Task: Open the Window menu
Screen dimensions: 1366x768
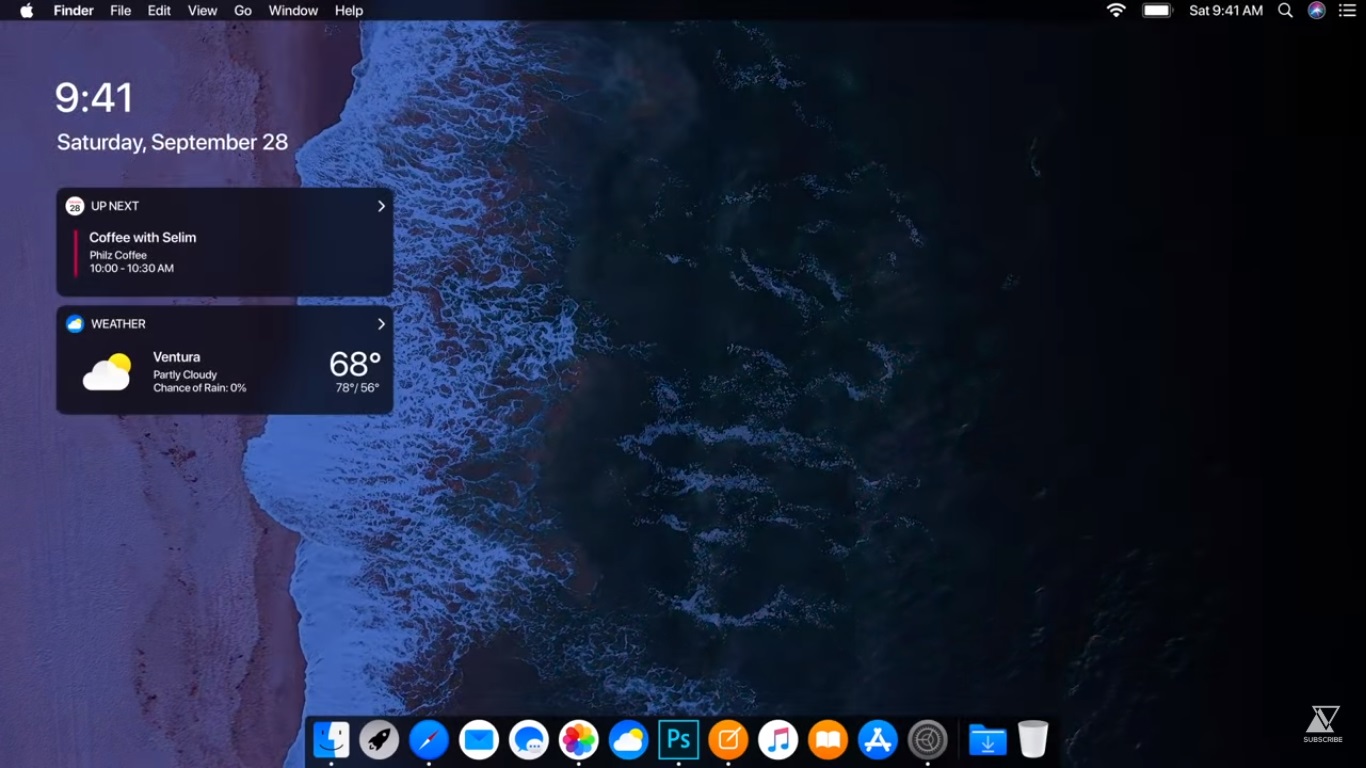Action: coord(293,10)
